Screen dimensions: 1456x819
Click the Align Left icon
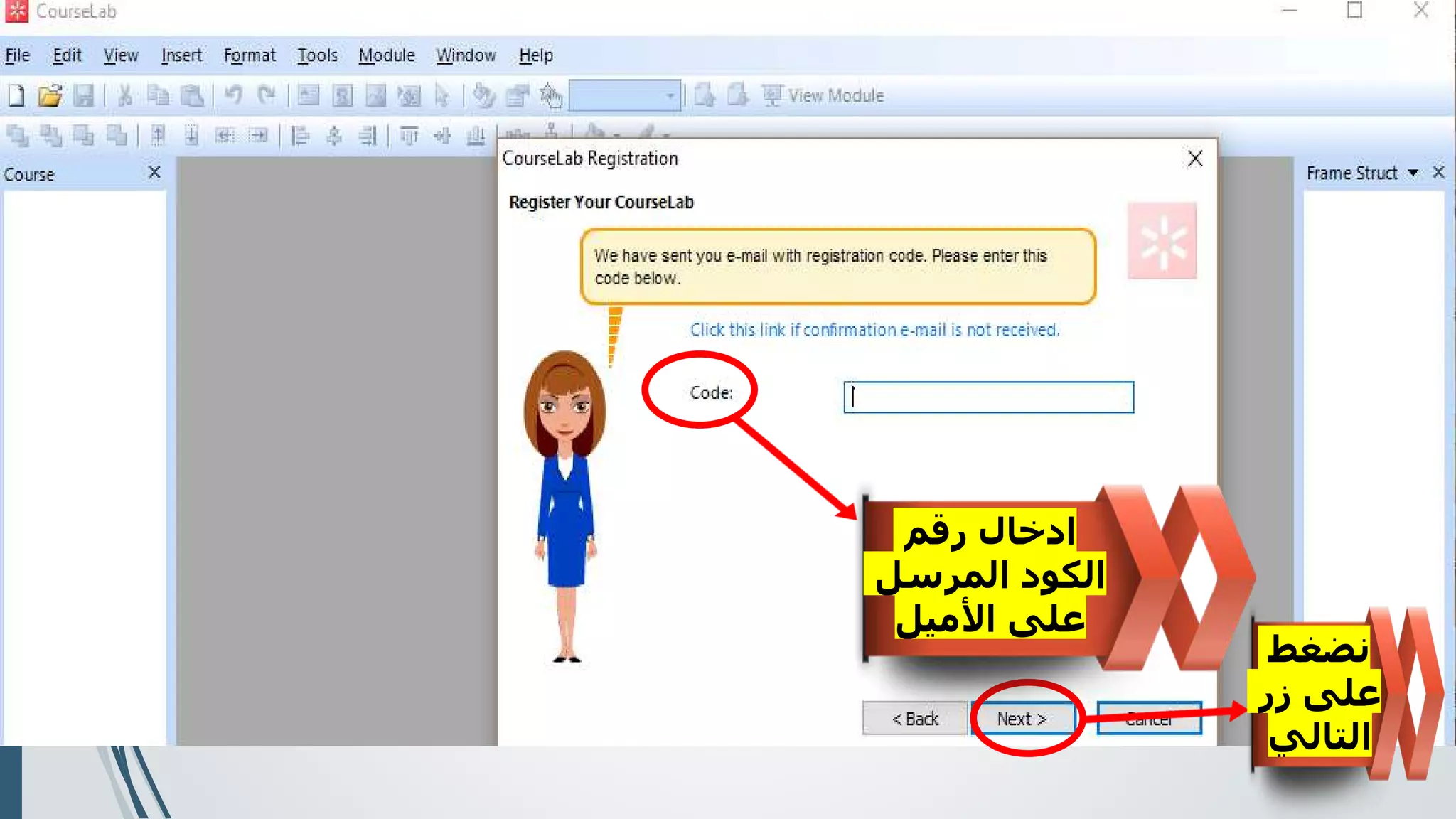pos(301,135)
